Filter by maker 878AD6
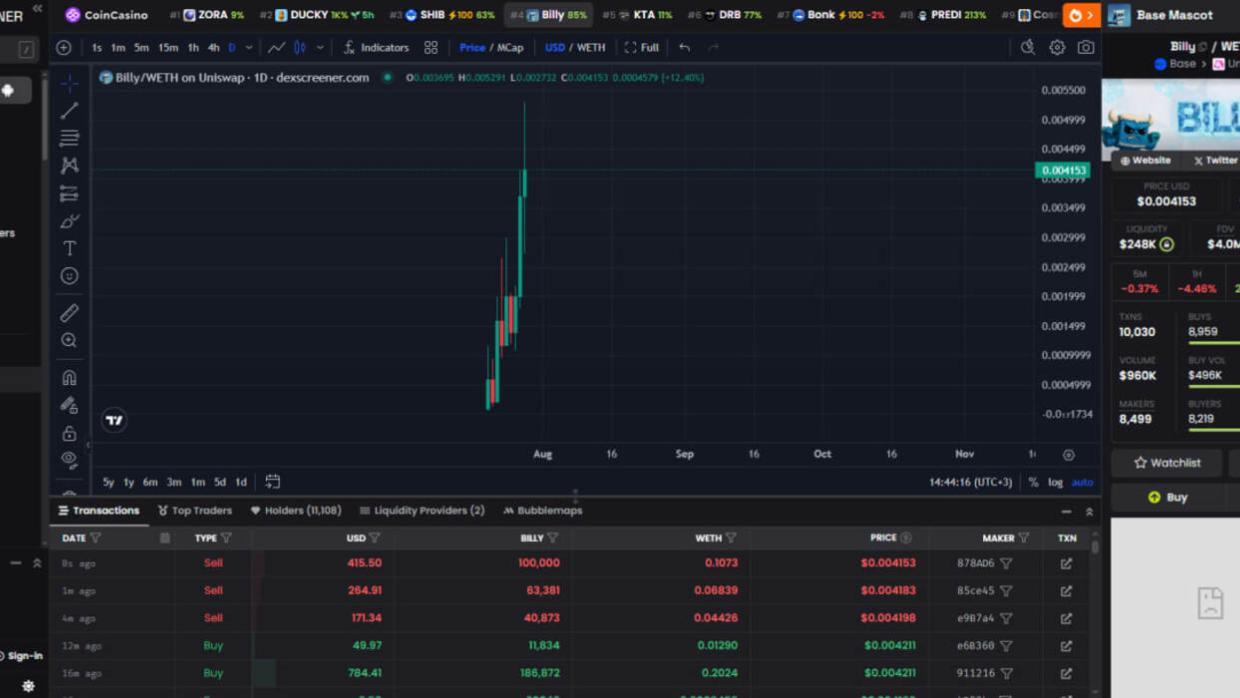 tap(1006, 563)
